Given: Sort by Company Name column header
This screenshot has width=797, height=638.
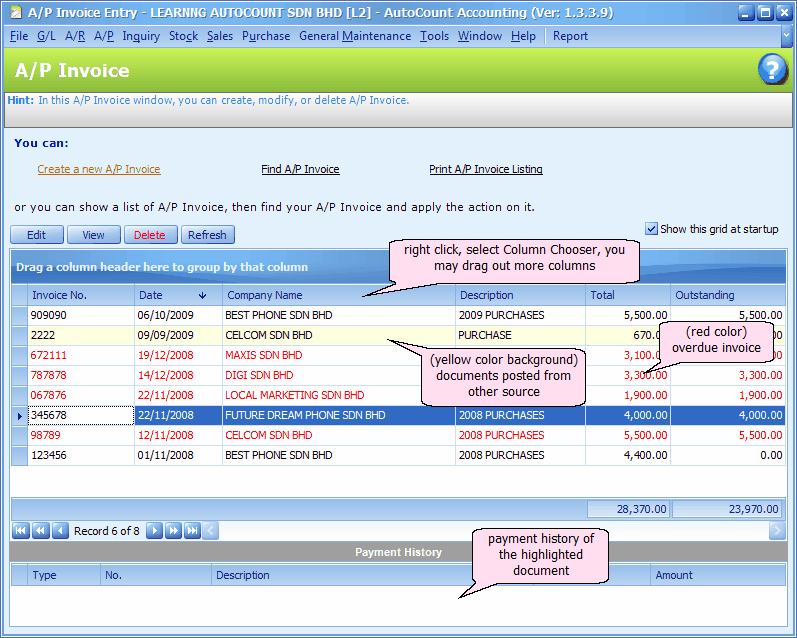Looking at the screenshot, I should coord(339,295).
